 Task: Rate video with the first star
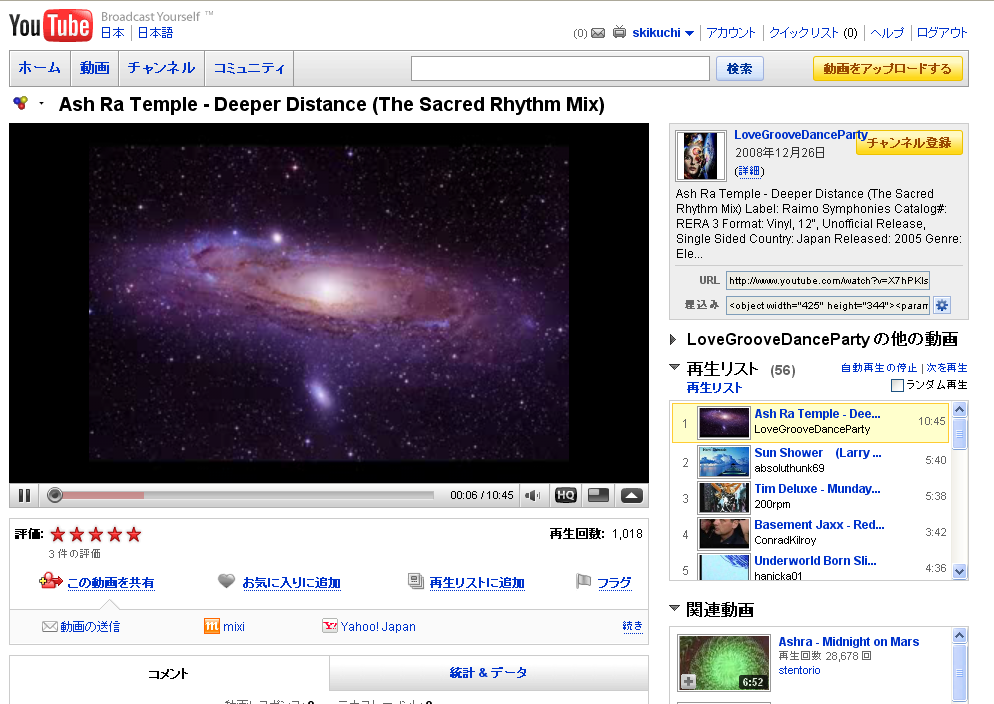[58, 534]
